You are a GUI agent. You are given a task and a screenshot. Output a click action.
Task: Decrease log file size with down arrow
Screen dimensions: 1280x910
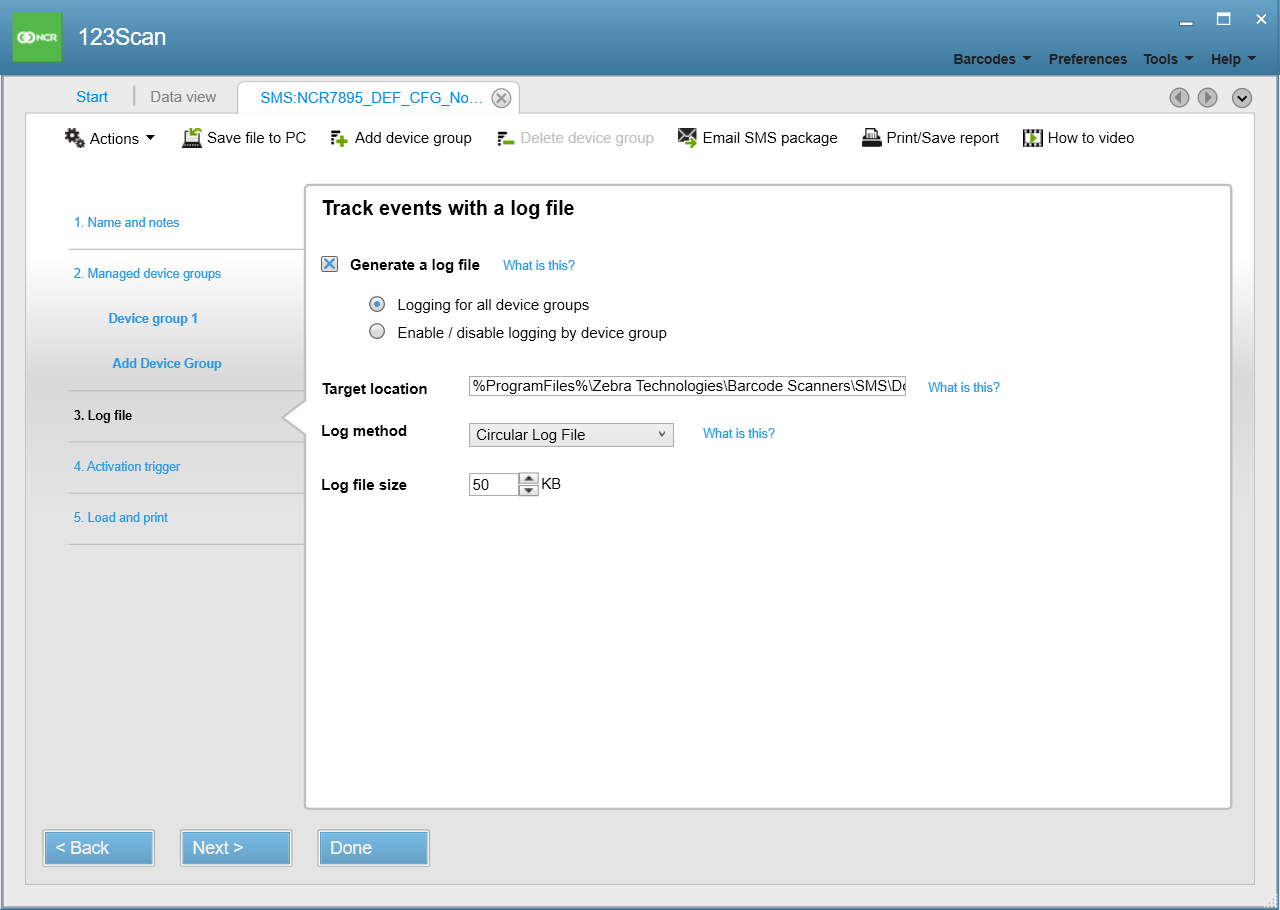(x=529, y=490)
